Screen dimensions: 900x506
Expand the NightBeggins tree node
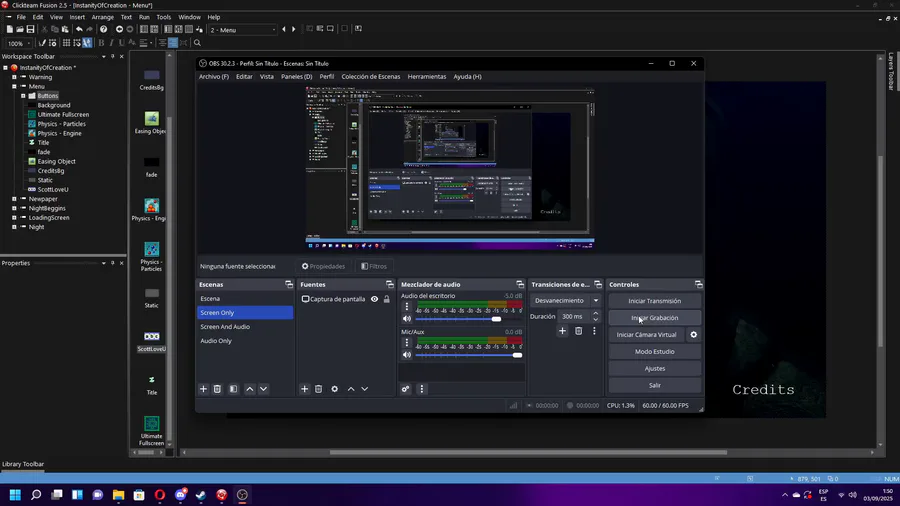coord(14,208)
